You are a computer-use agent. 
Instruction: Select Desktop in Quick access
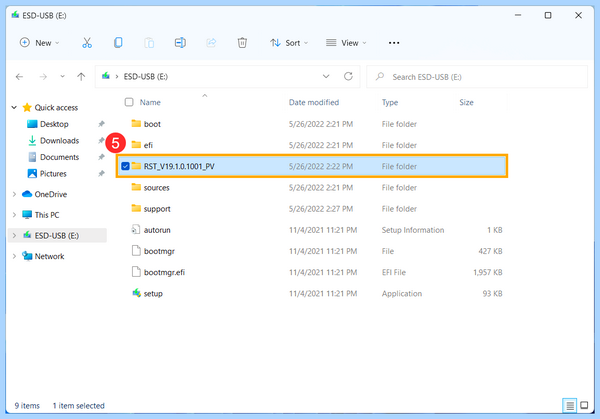[54, 124]
